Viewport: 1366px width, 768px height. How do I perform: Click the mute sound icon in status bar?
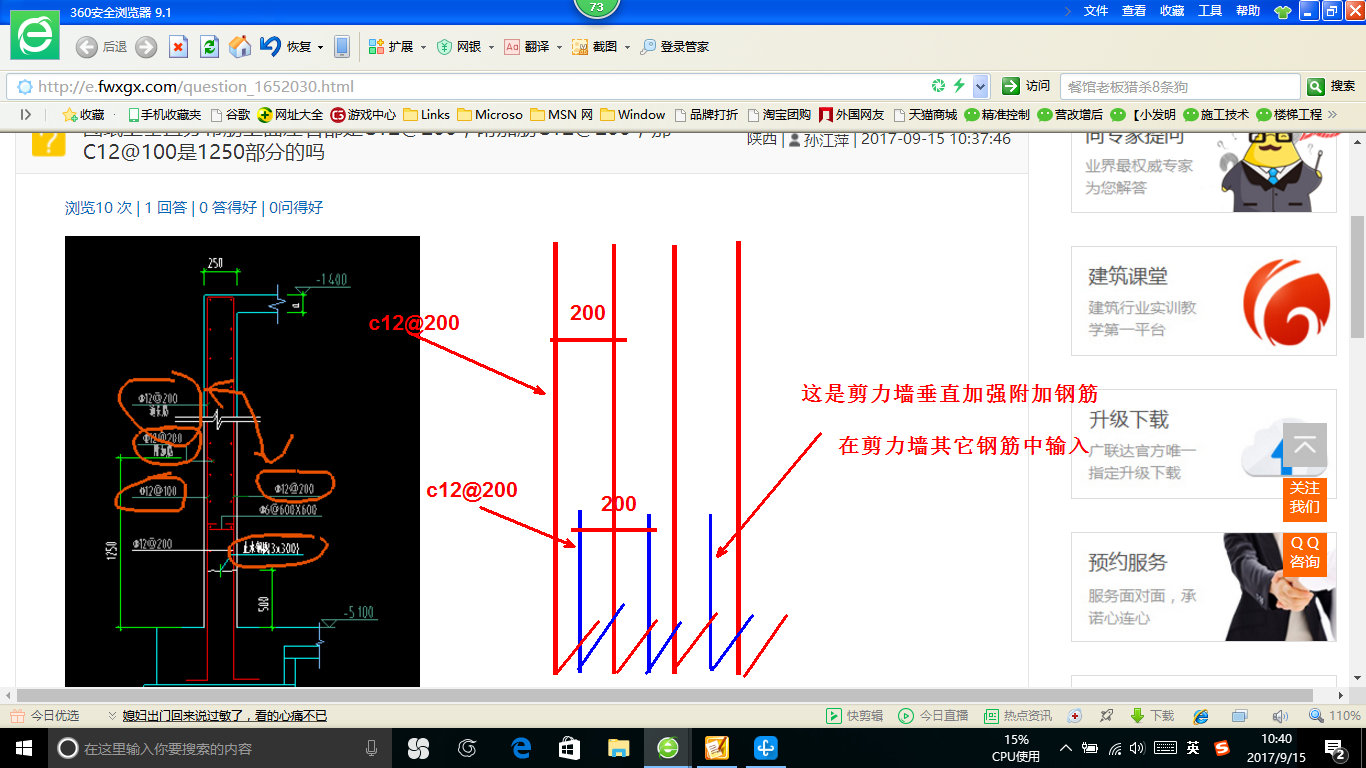pyautogui.click(x=1279, y=716)
